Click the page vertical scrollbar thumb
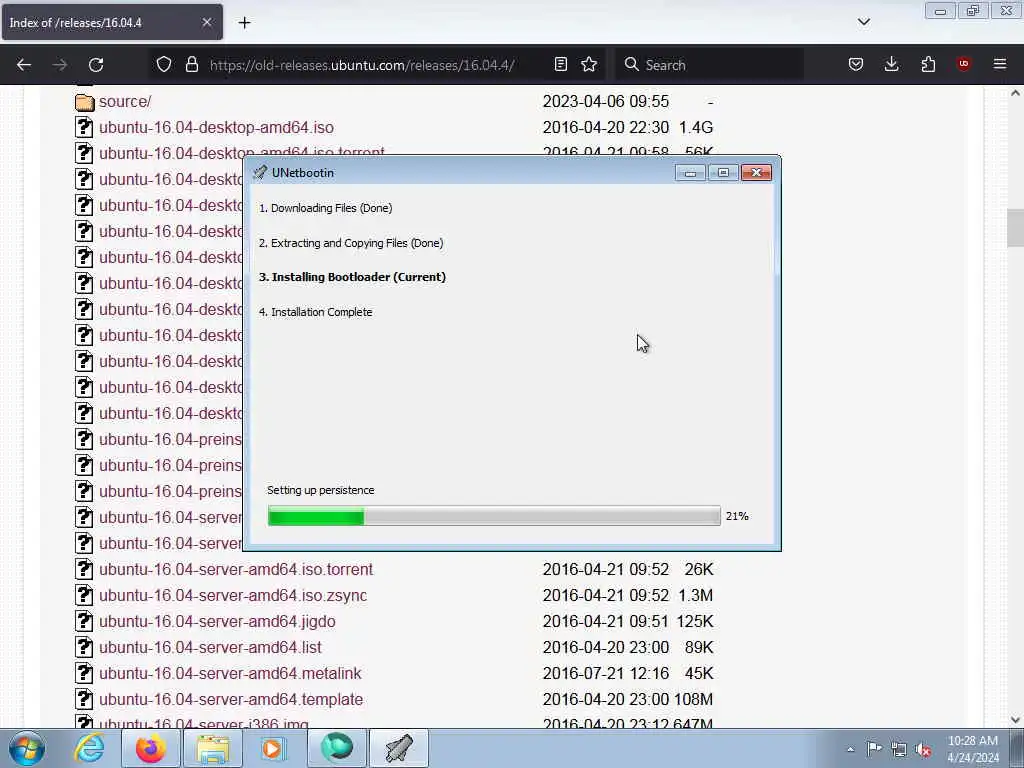This screenshot has width=1024, height=768. click(x=1015, y=227)
